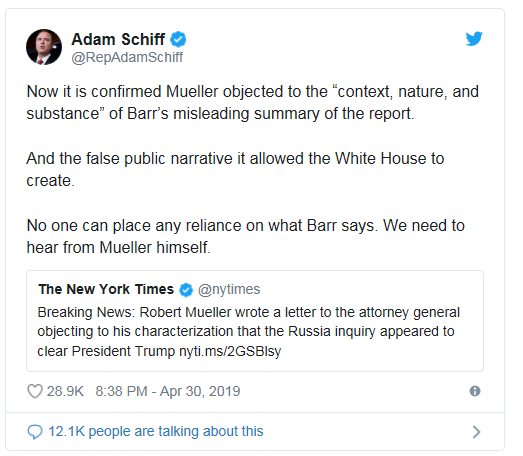
Task: Click the tweet text about Mueller objecting
Action: pyautogui.click(x=252, y=102)
